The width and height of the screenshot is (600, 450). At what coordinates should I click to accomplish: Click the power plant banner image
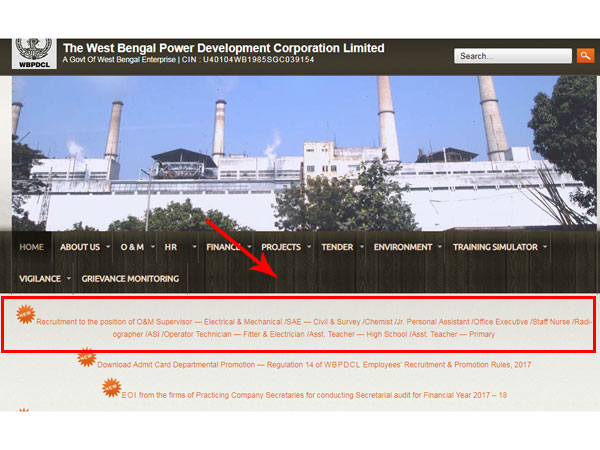tap(304, 153)
